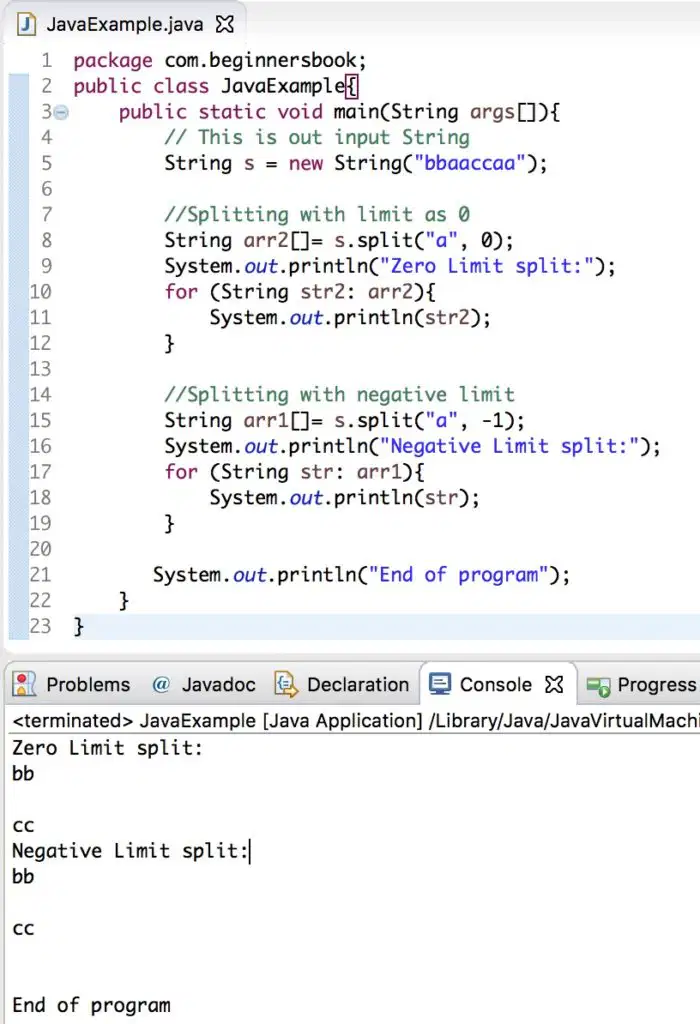Screen dimensions: 700x1024
Task: Click the Java file icon on editor tab
Action: [26, 24]
